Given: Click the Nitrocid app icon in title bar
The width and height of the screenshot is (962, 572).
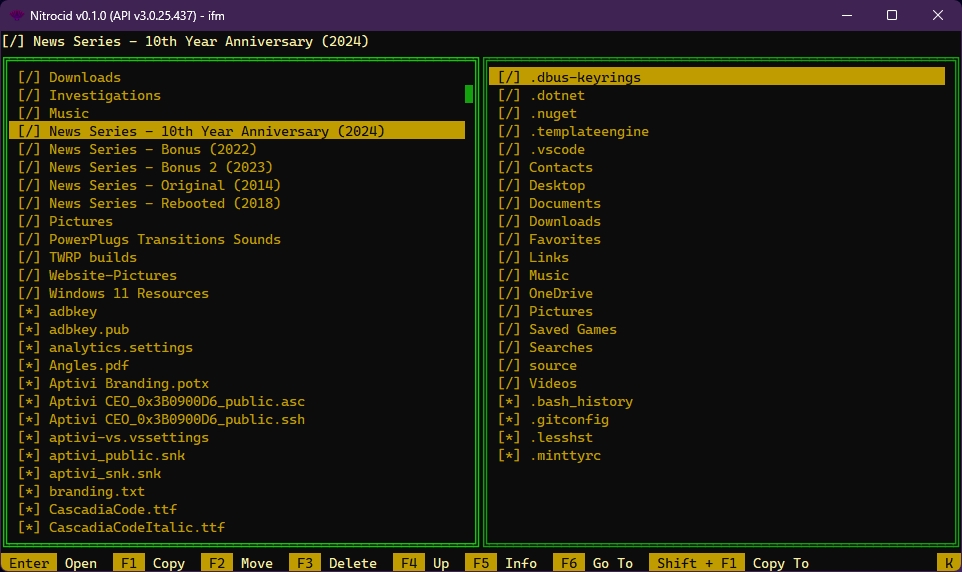Looking at the screenshot, I should click(17, 15).
